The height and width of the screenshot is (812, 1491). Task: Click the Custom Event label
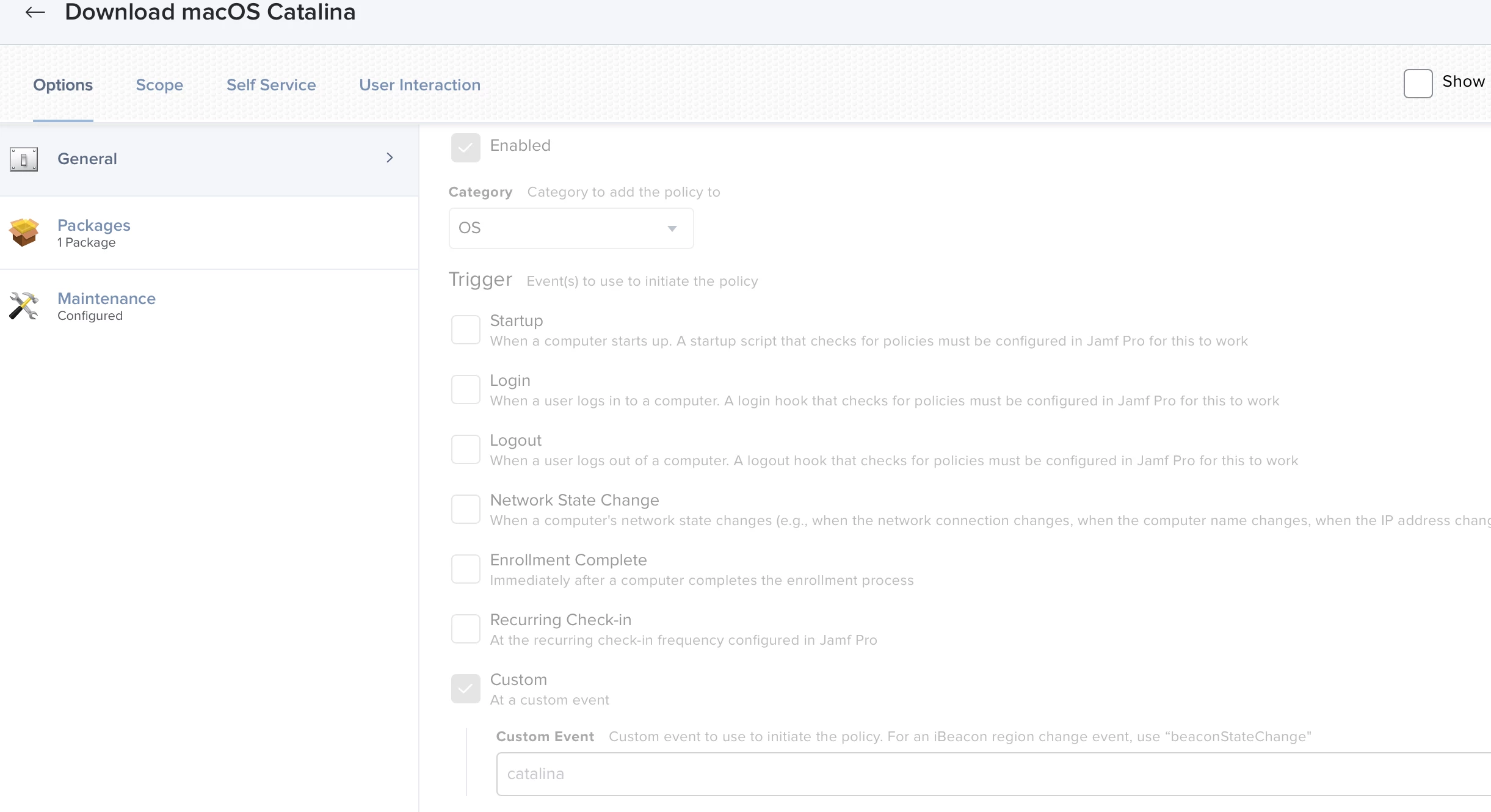click(x=545, y=737)
